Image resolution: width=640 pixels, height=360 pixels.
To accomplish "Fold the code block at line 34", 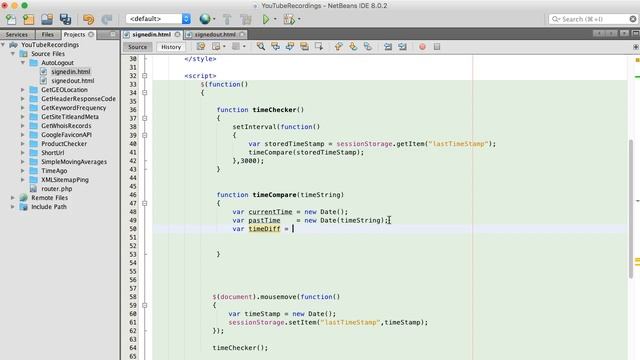I will point(144,93).
